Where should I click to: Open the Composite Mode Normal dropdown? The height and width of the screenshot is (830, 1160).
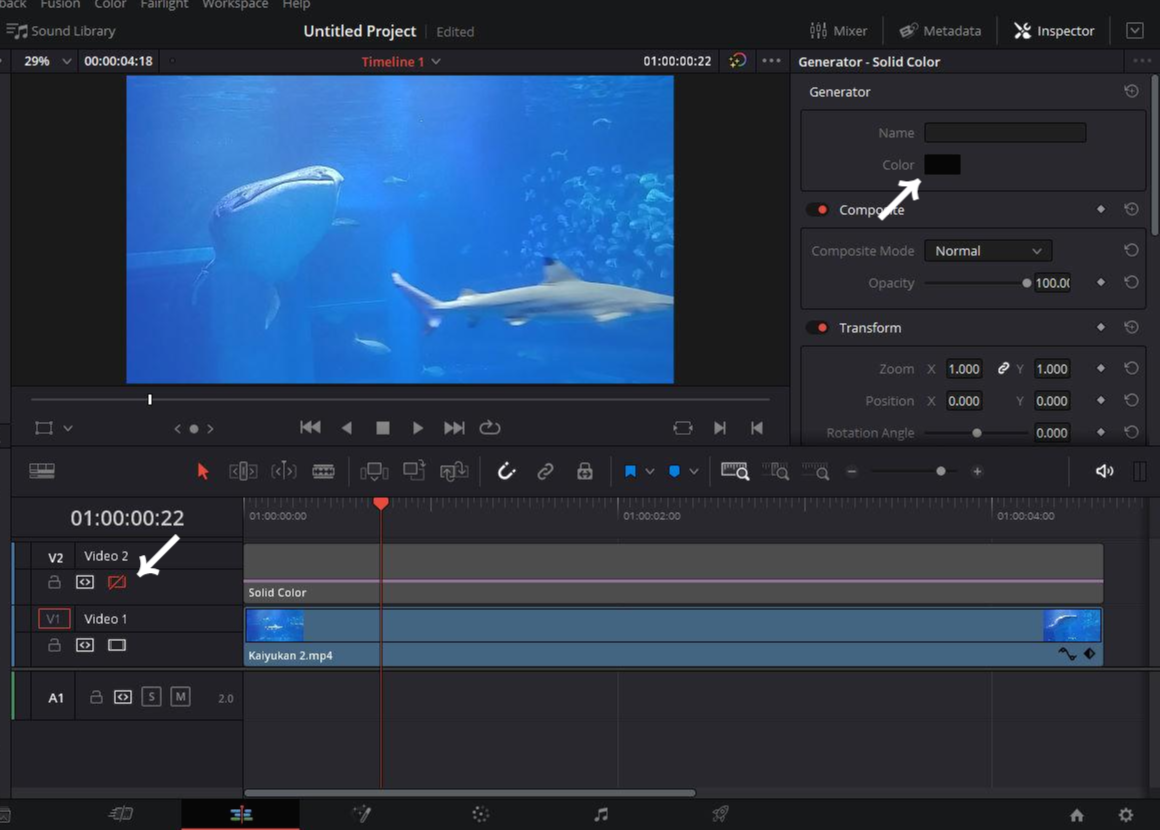tap(988, 251)
